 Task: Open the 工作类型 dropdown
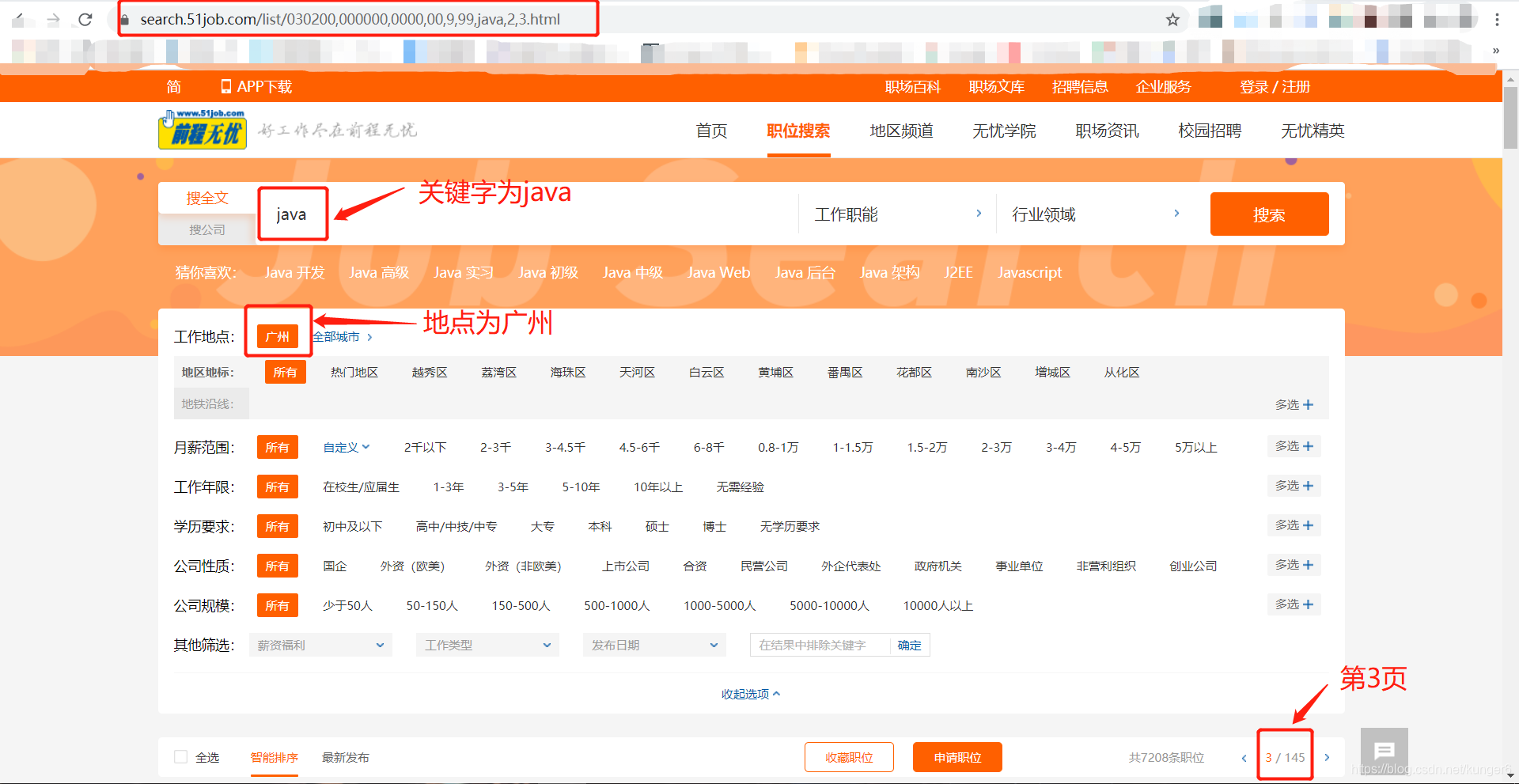(487, 645)
